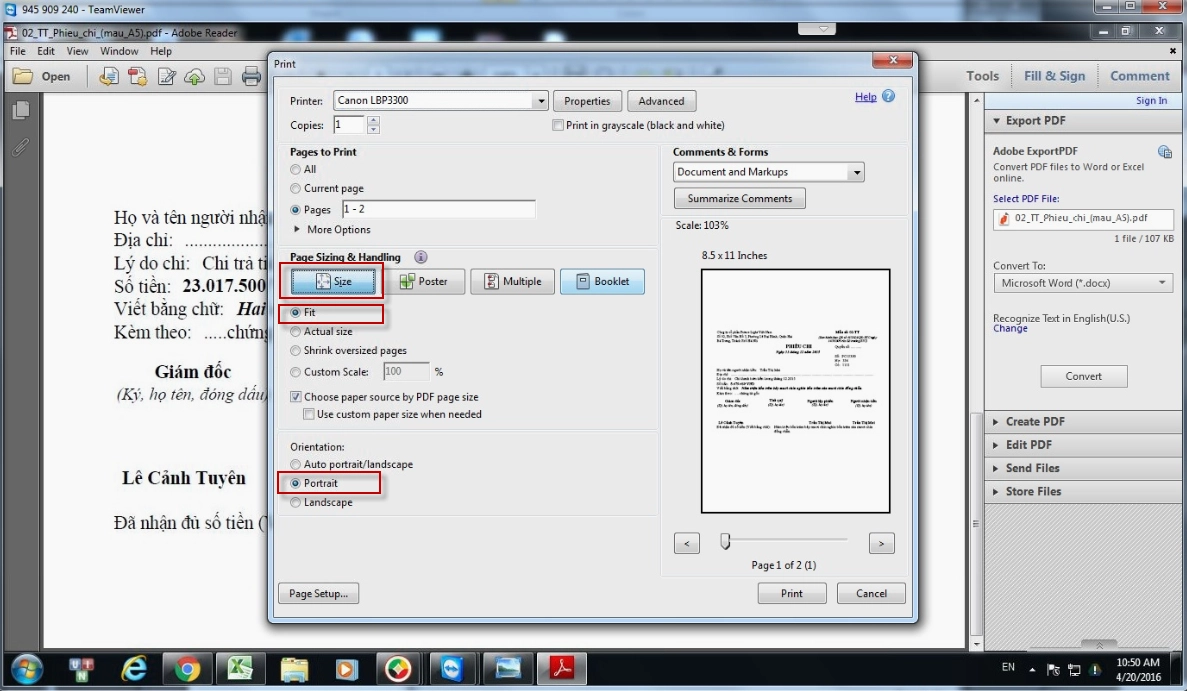This screenshot has height=691, width=1187.
Task: Select the Landscape orientation option
Action: coord(296,503)
